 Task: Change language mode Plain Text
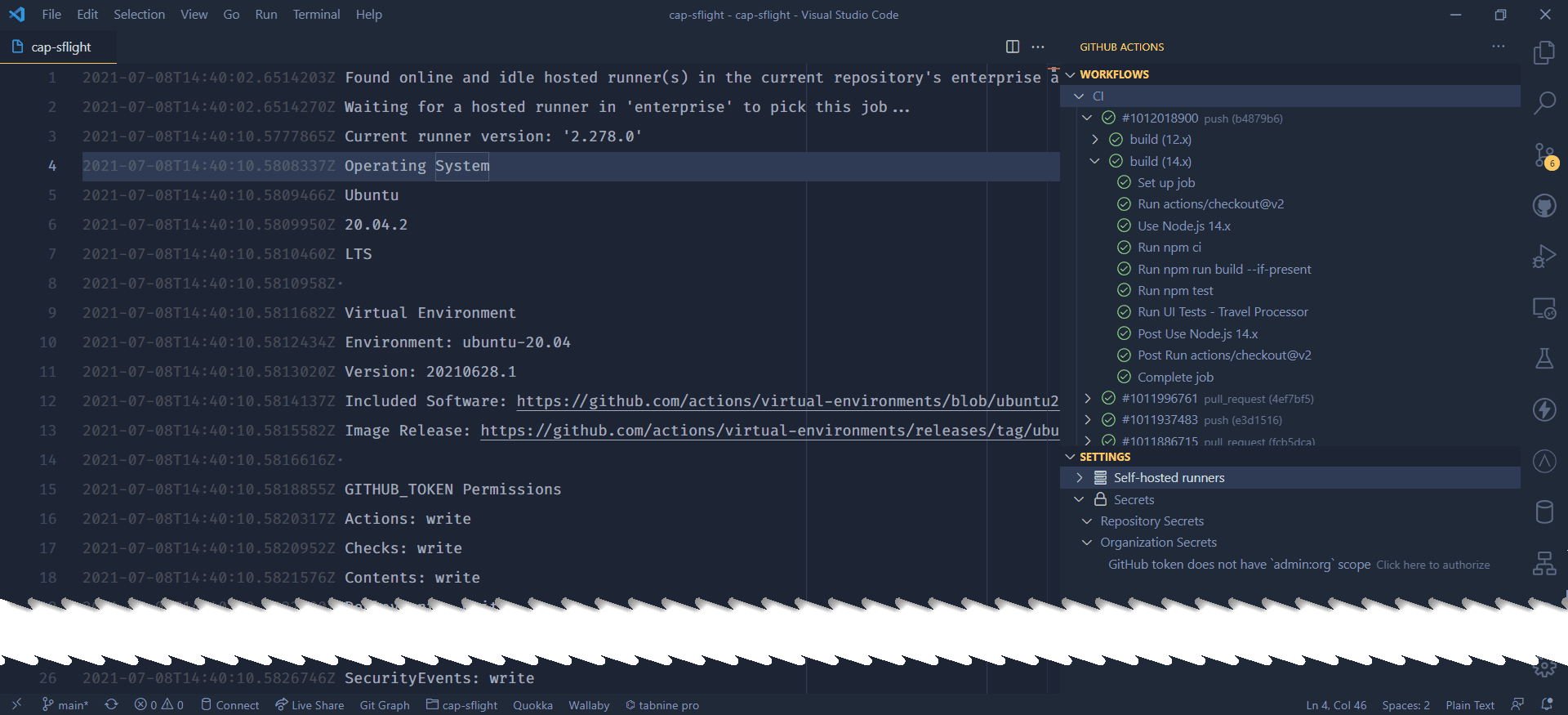click(1470, 704)
